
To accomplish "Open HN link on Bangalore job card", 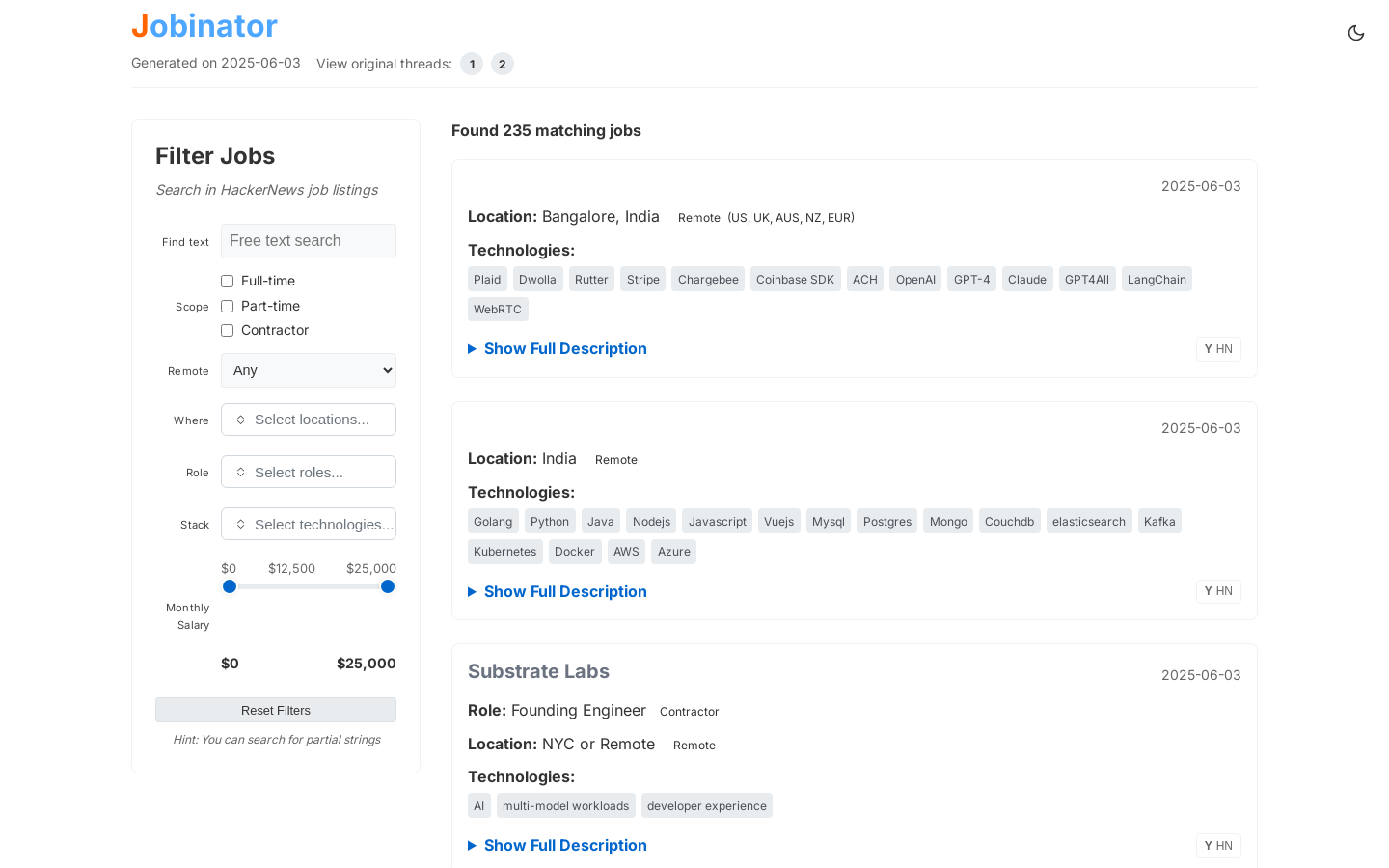I will (1218, 349).
